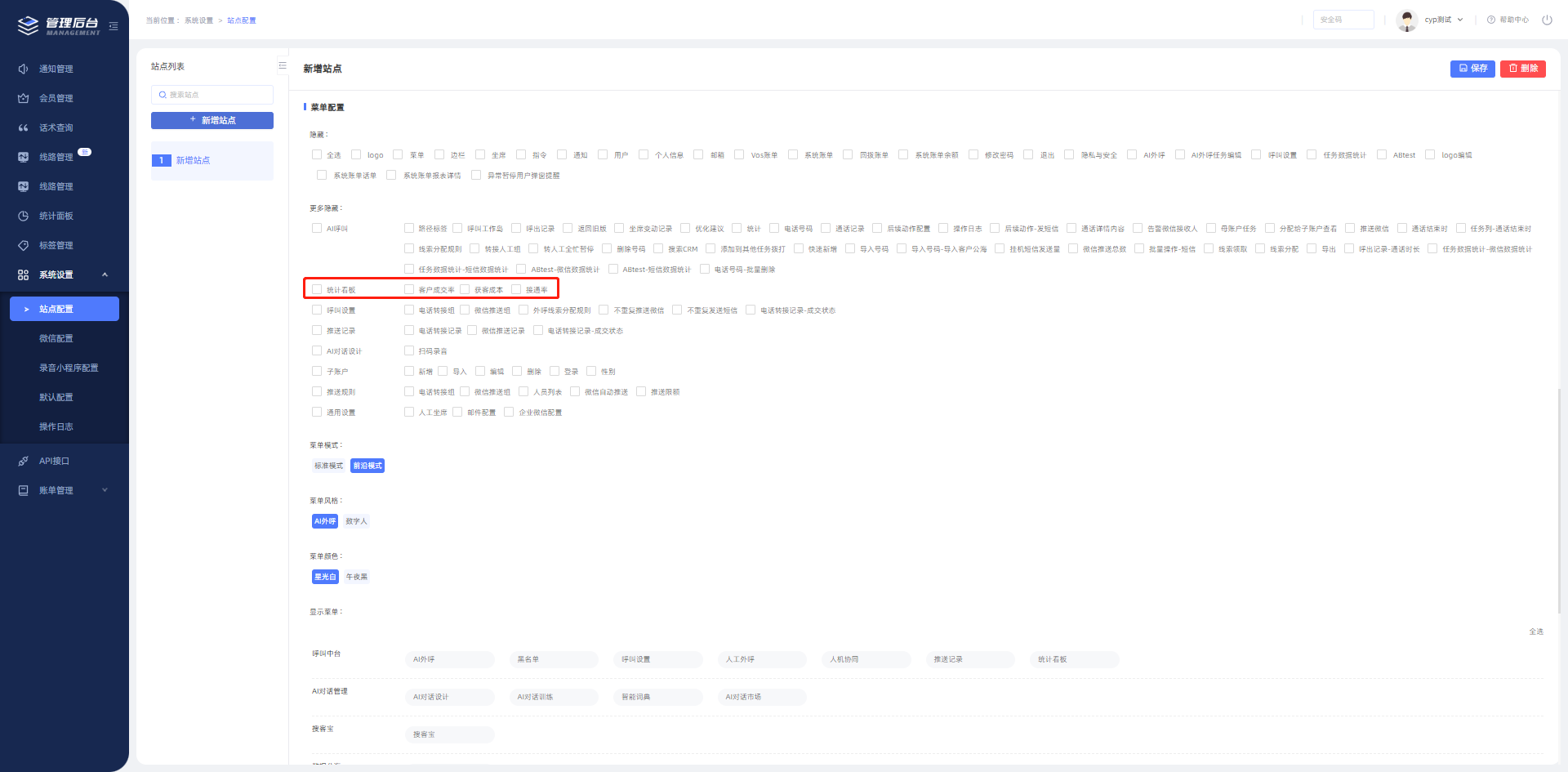Viewport: 1568px width, 772px height.
Task: Check the 客户成交率 checkbox
Action: [x=409, y=289]
